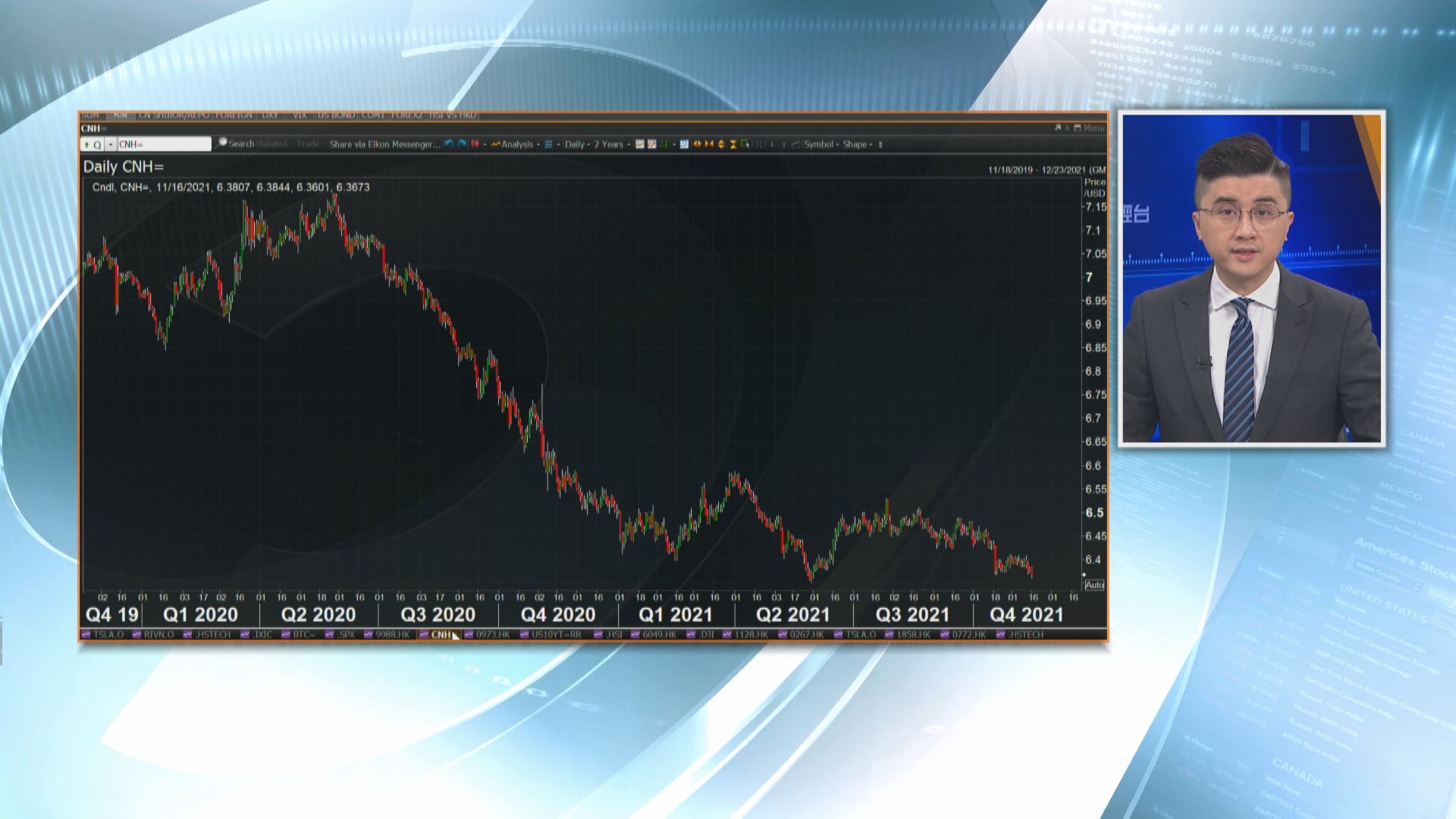Expand the Analysis dropdown menu
This screenshot has width=1456, height=819.
tap(518, 144)
